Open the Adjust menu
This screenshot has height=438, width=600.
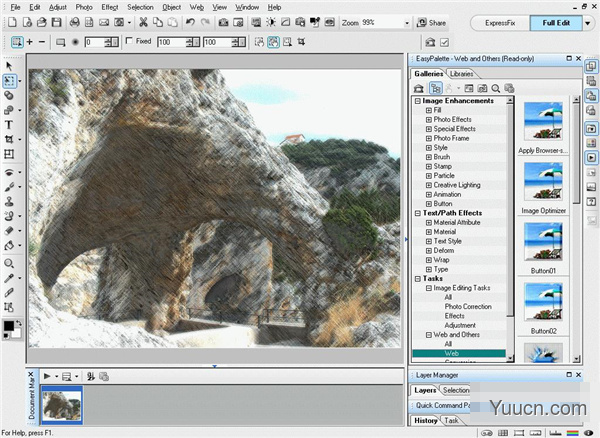[58, 7]
